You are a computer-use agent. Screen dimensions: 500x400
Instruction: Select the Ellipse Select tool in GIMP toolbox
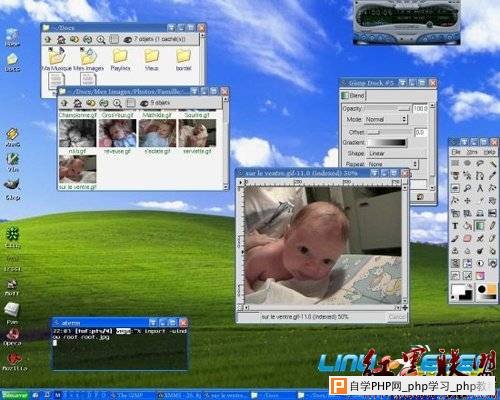[x=467, y=163]
